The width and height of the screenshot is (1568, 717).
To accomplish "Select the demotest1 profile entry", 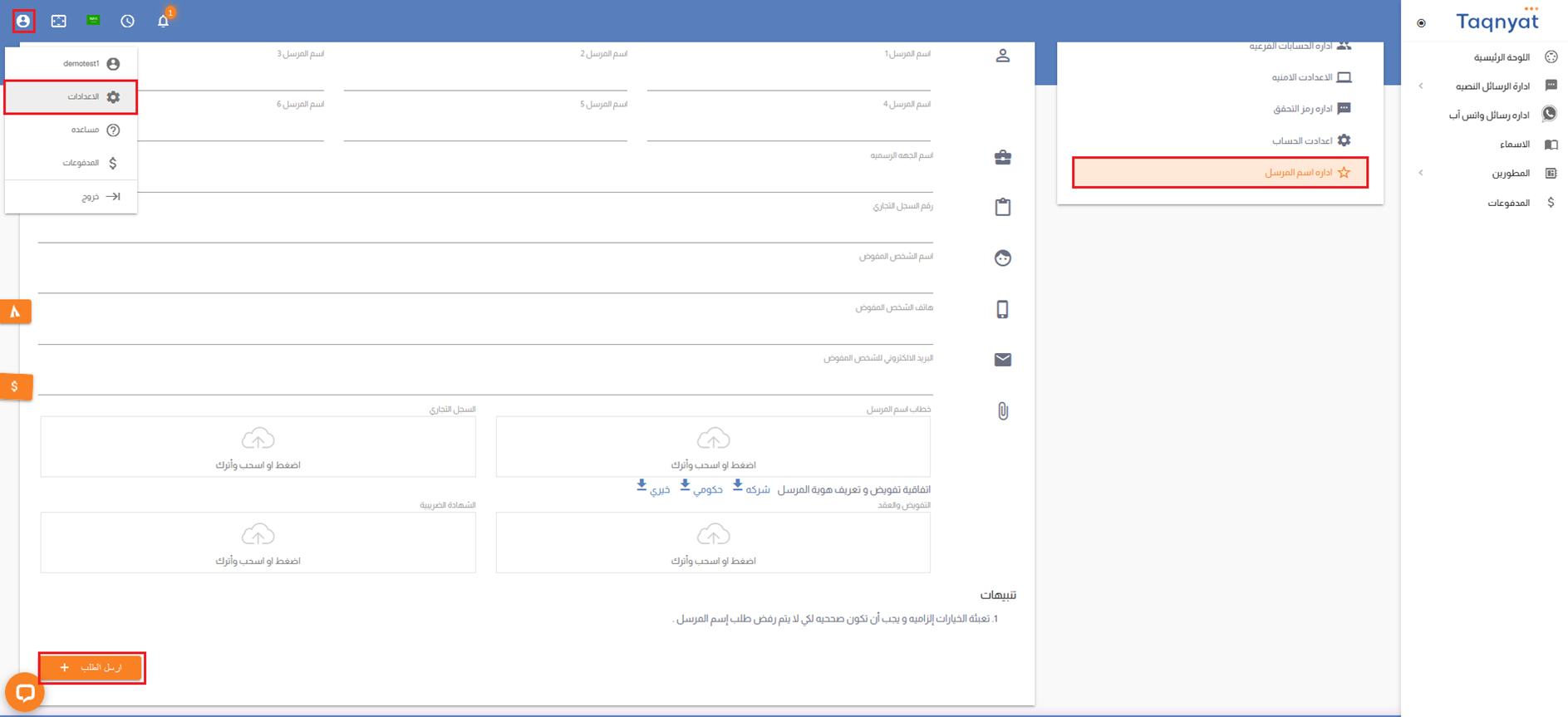I will [71, 64].
